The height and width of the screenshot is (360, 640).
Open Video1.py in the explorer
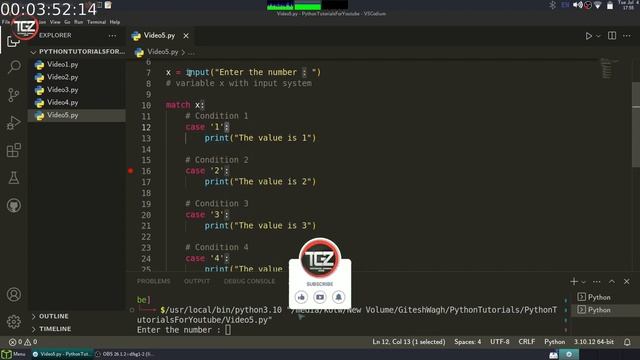pyautogui.click(x=76, y=64)
